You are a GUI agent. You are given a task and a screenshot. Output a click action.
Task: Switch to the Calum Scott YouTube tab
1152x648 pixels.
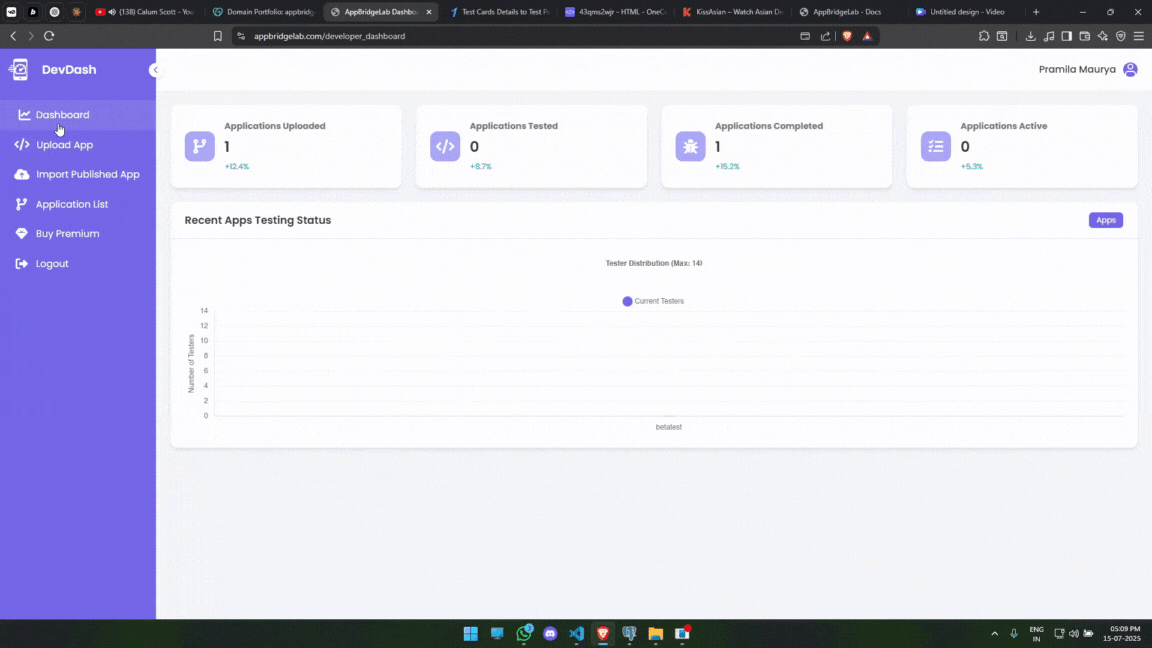click(x=145, y=12)
